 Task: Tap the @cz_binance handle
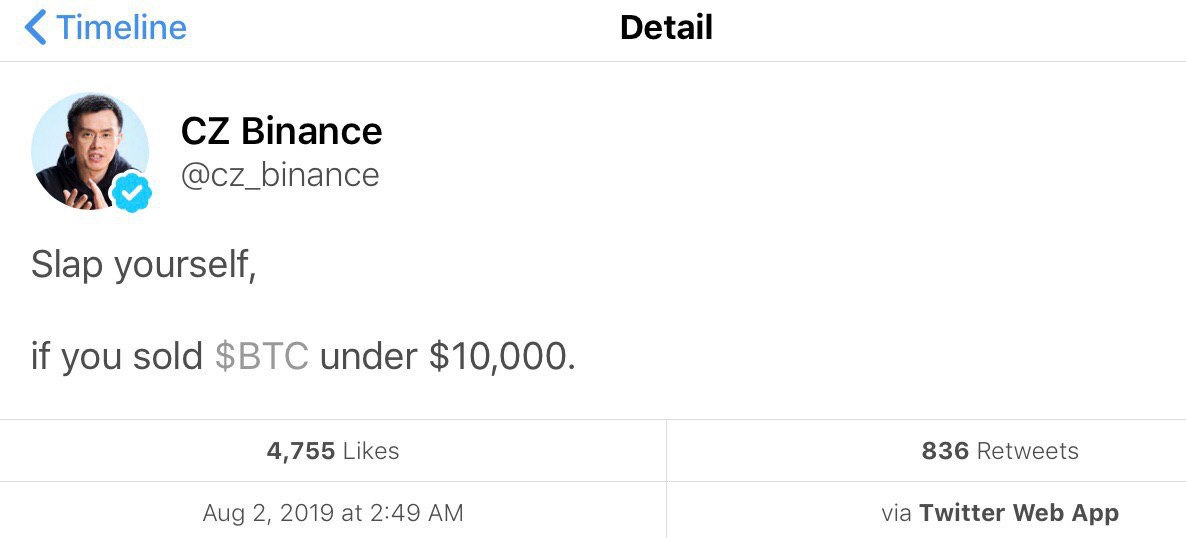click(280, 175)
